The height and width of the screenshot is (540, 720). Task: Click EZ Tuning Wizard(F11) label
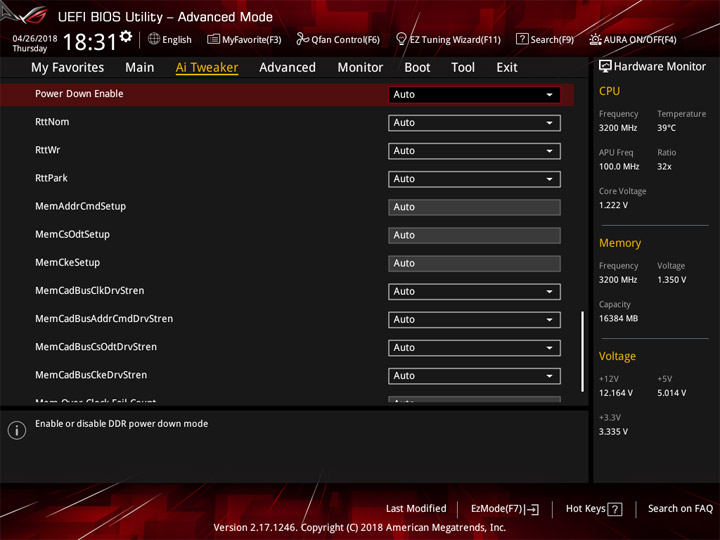coord(455,39)
